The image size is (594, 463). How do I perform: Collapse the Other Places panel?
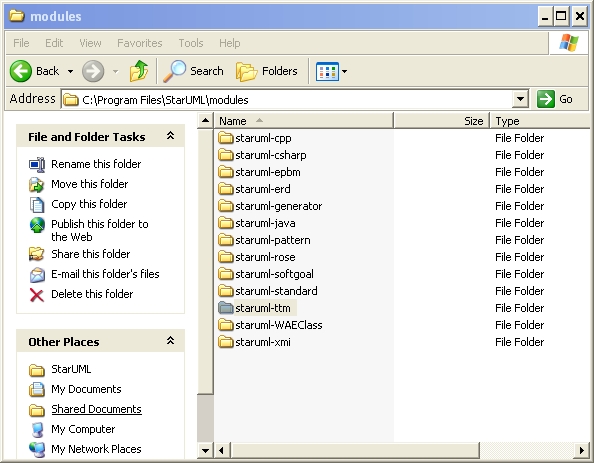[x=170, y=341]
